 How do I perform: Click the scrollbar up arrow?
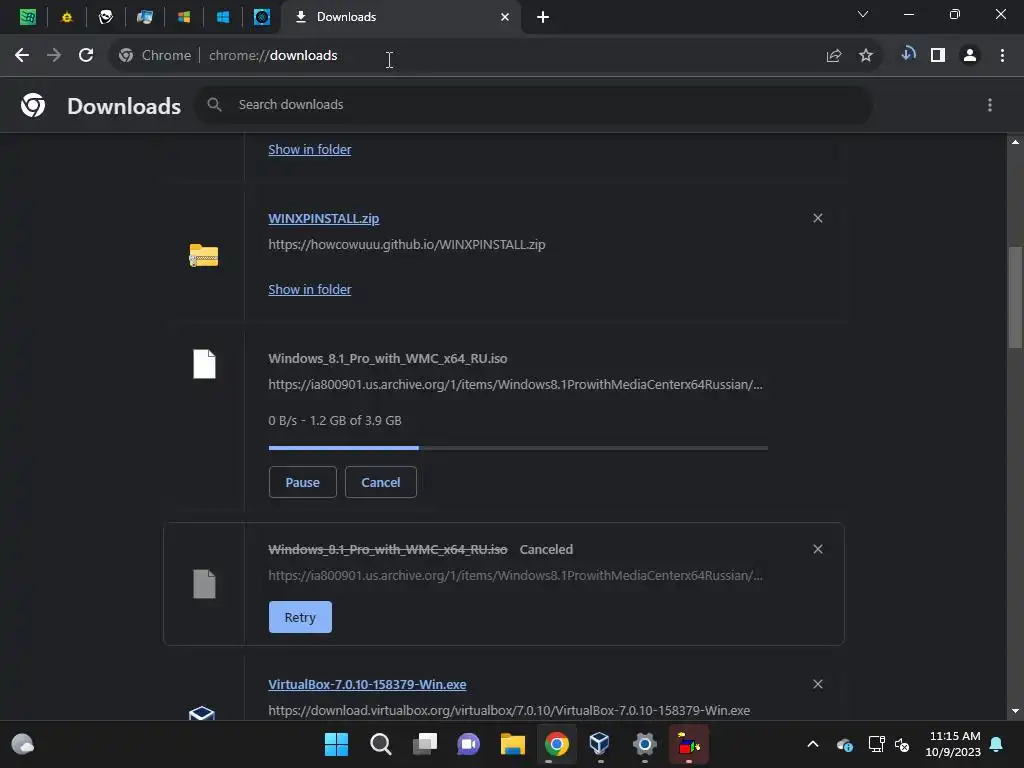(x=1015, y=142)
